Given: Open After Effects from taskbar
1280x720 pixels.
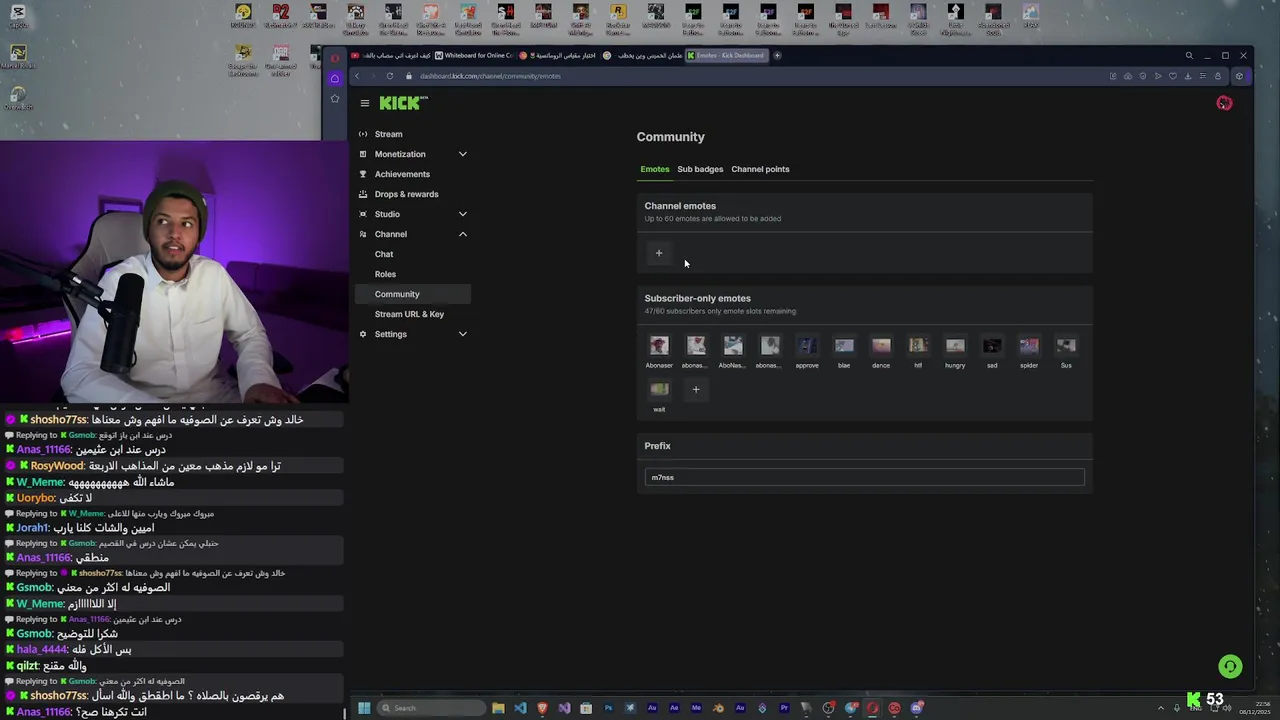Looking at the screenshot, I should click(x=674, y=708).
